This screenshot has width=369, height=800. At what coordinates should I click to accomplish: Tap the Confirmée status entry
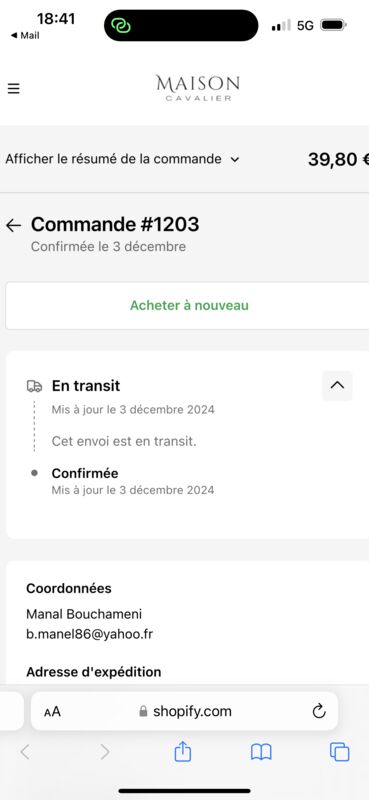(85, 473)
